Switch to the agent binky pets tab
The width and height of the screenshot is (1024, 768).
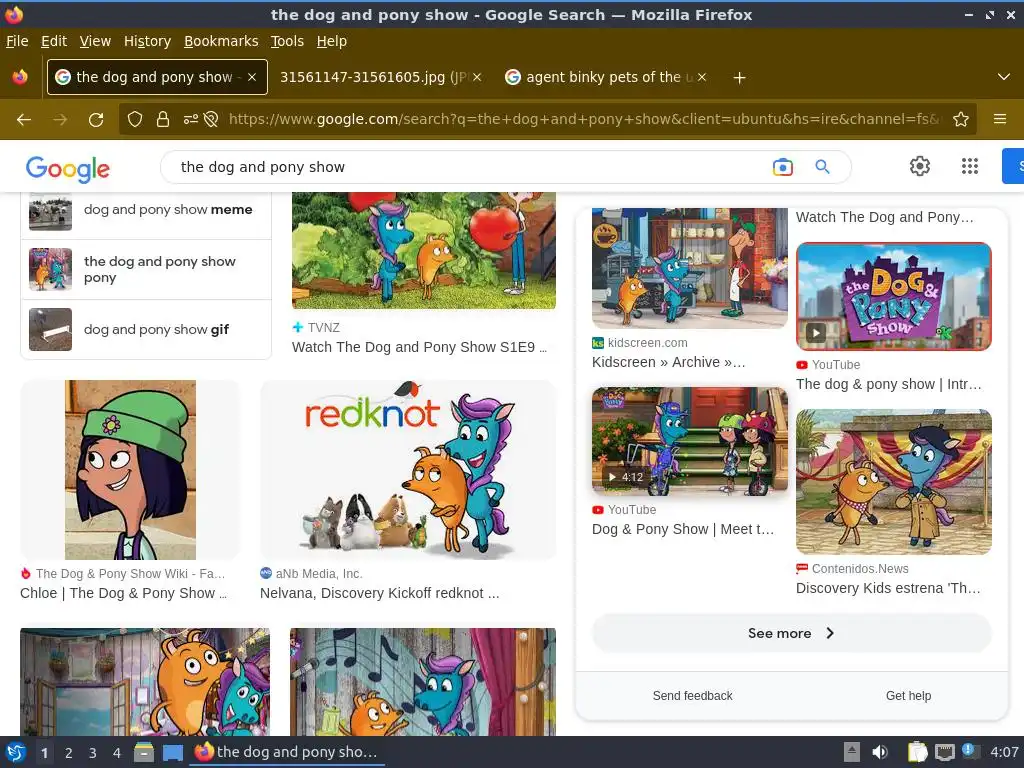[x=603, y=77]
